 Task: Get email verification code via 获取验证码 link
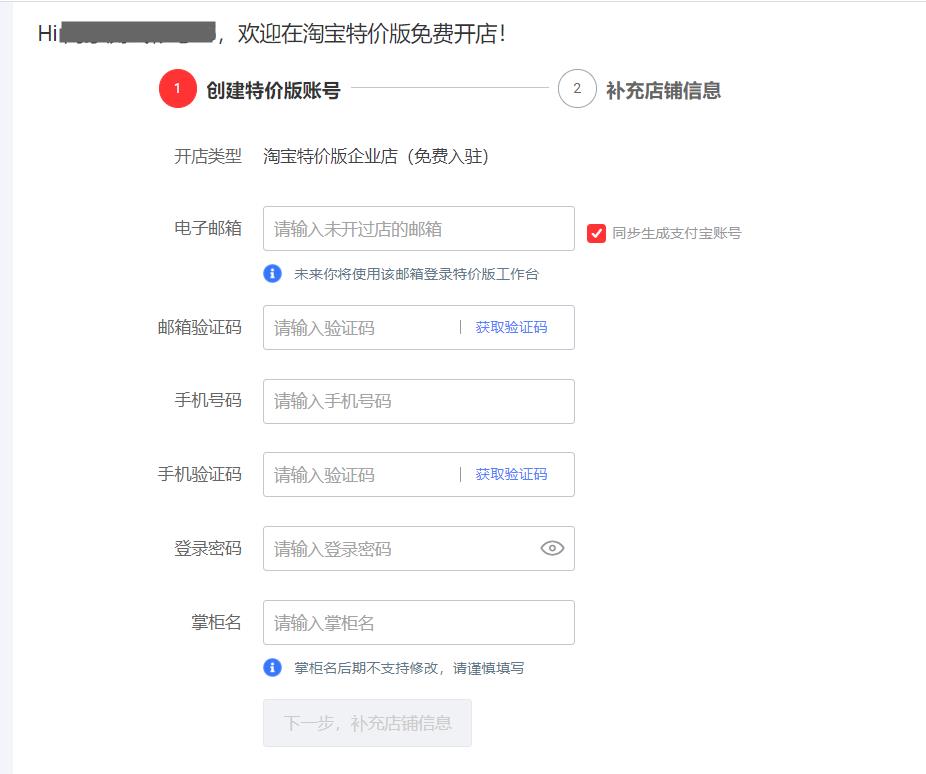tap(511, 327)
